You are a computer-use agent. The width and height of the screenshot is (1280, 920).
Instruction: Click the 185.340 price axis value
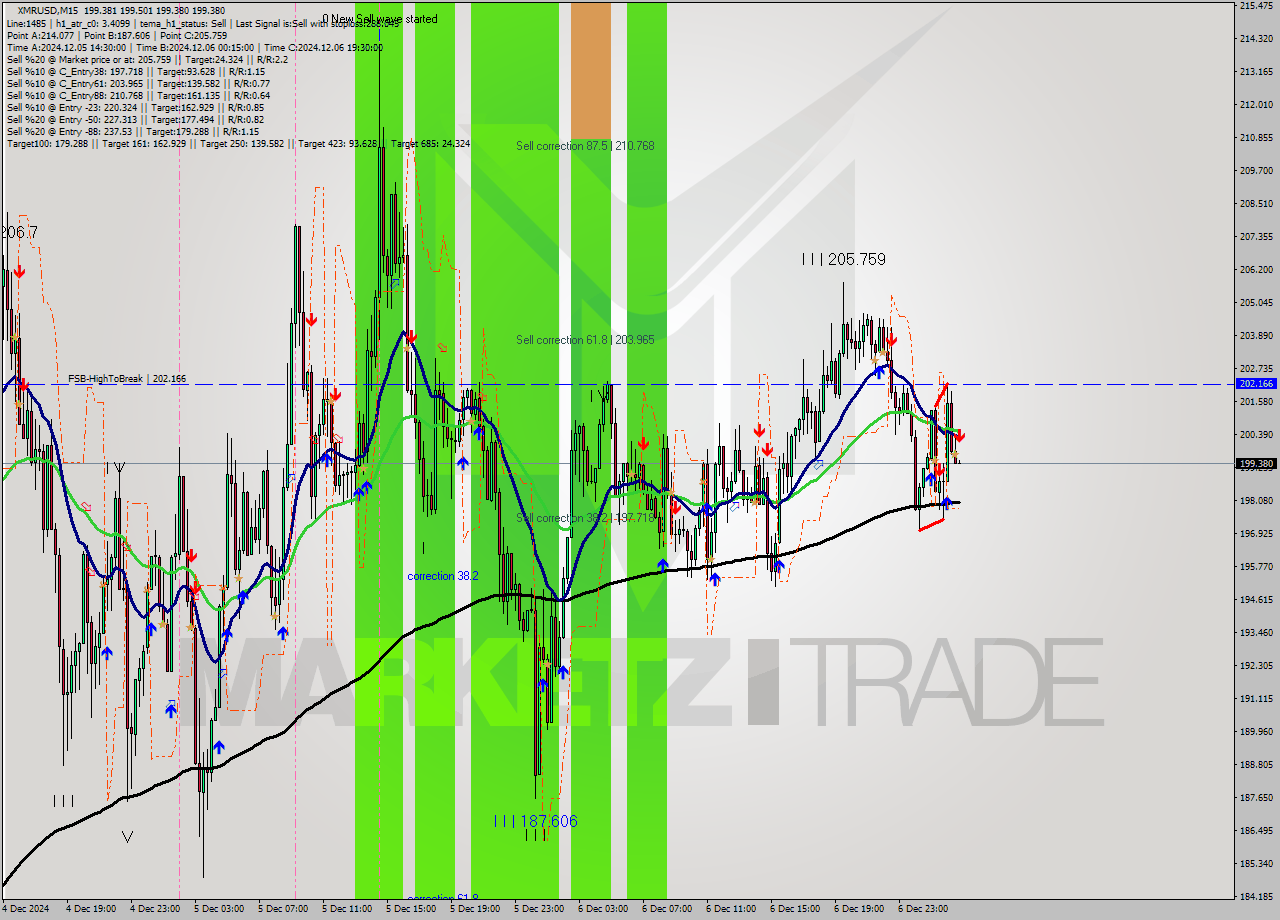pyautogui.click(x=1256, y=864)
